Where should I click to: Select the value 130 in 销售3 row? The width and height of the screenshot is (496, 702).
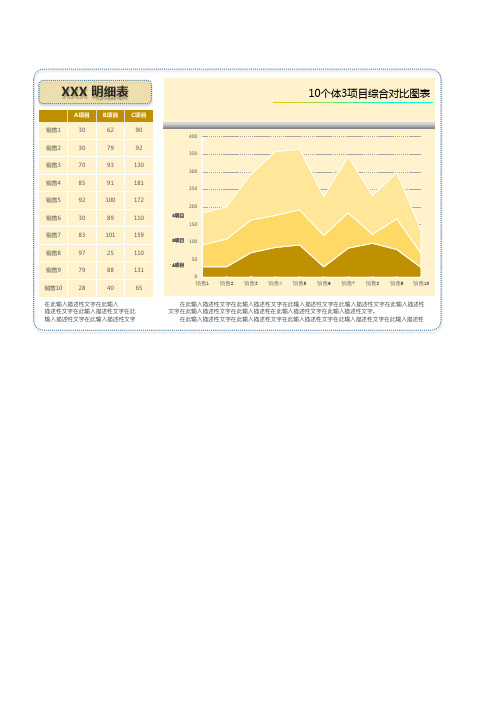click(x=139, y=165)
